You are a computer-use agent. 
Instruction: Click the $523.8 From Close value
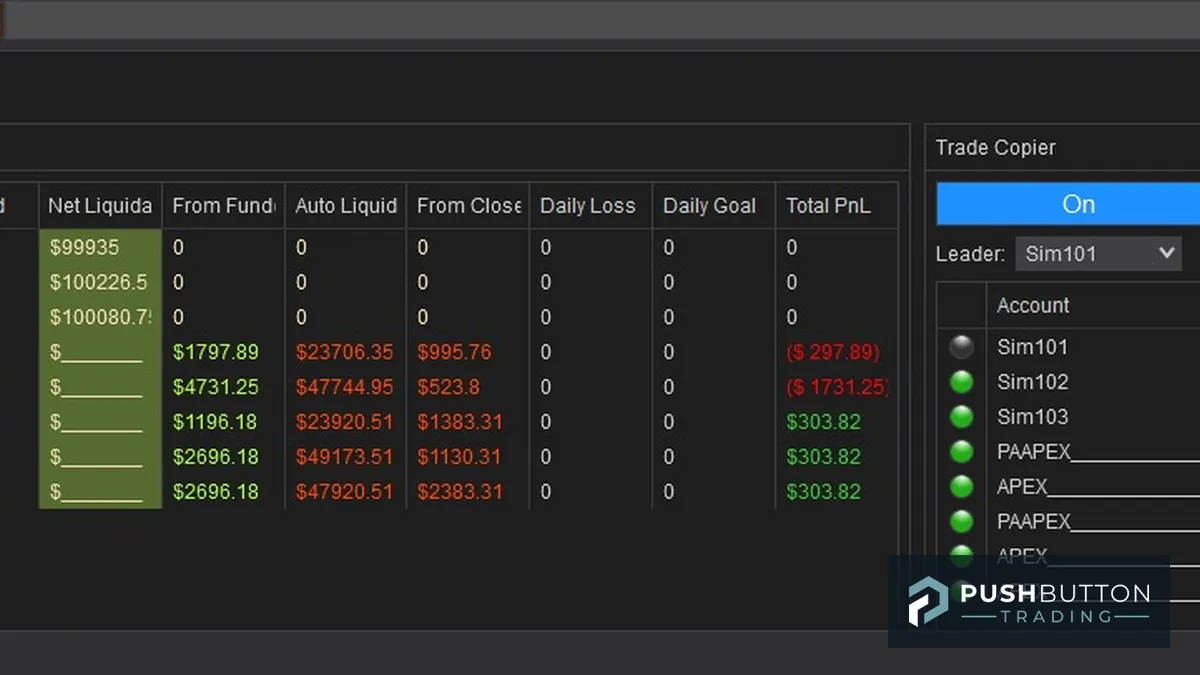(448, 387)
